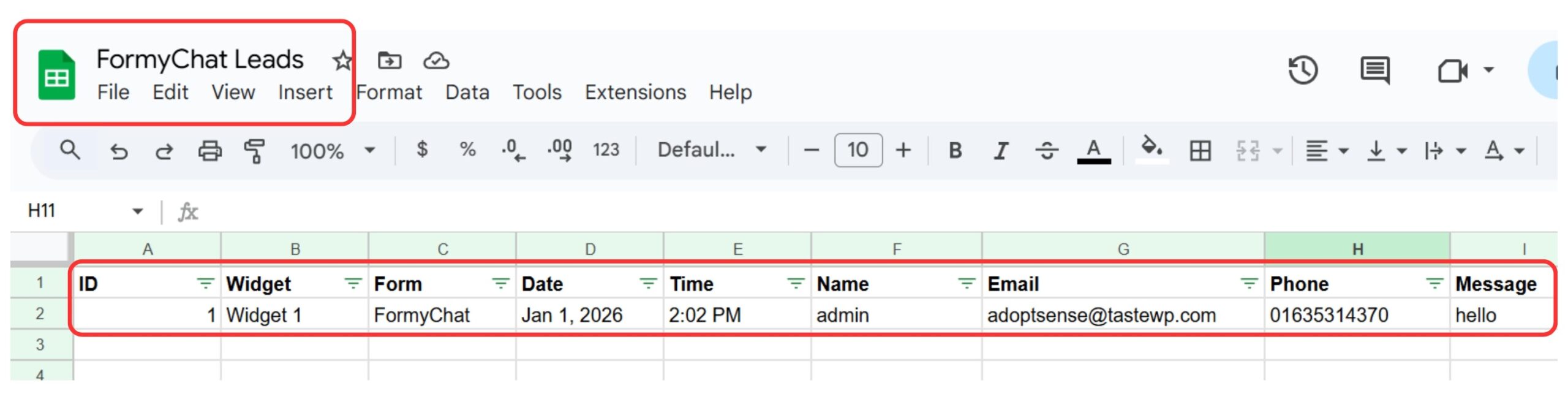Screen dimensions: 1568x399
Task: Open horizontal align dropdown
Action: 1327,151
